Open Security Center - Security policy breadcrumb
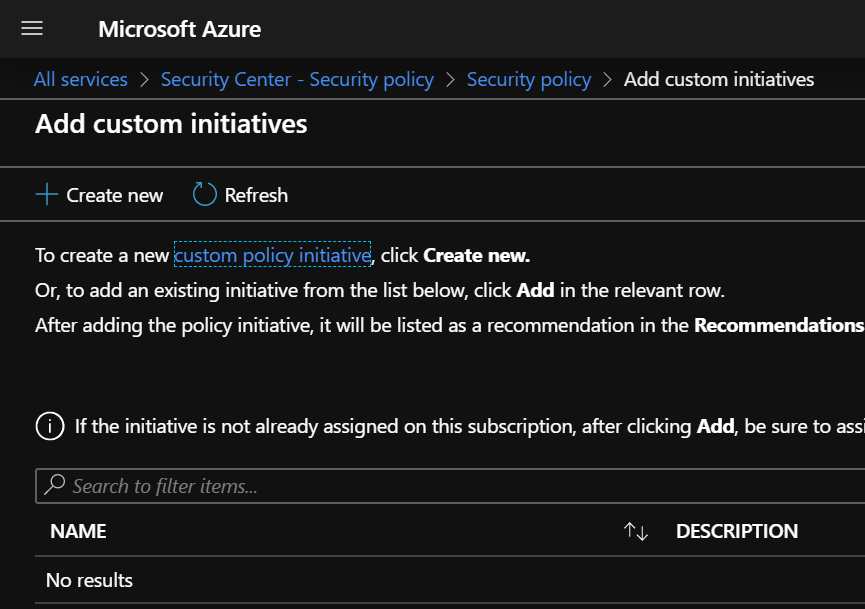Screen dimensions: 865x609 (x=297, y=79)
